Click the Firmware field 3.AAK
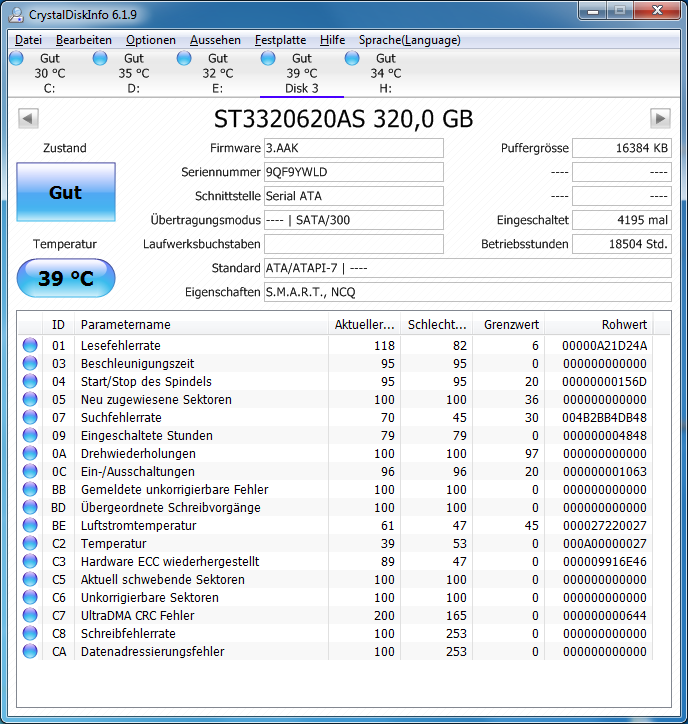 tap(354, 148)
